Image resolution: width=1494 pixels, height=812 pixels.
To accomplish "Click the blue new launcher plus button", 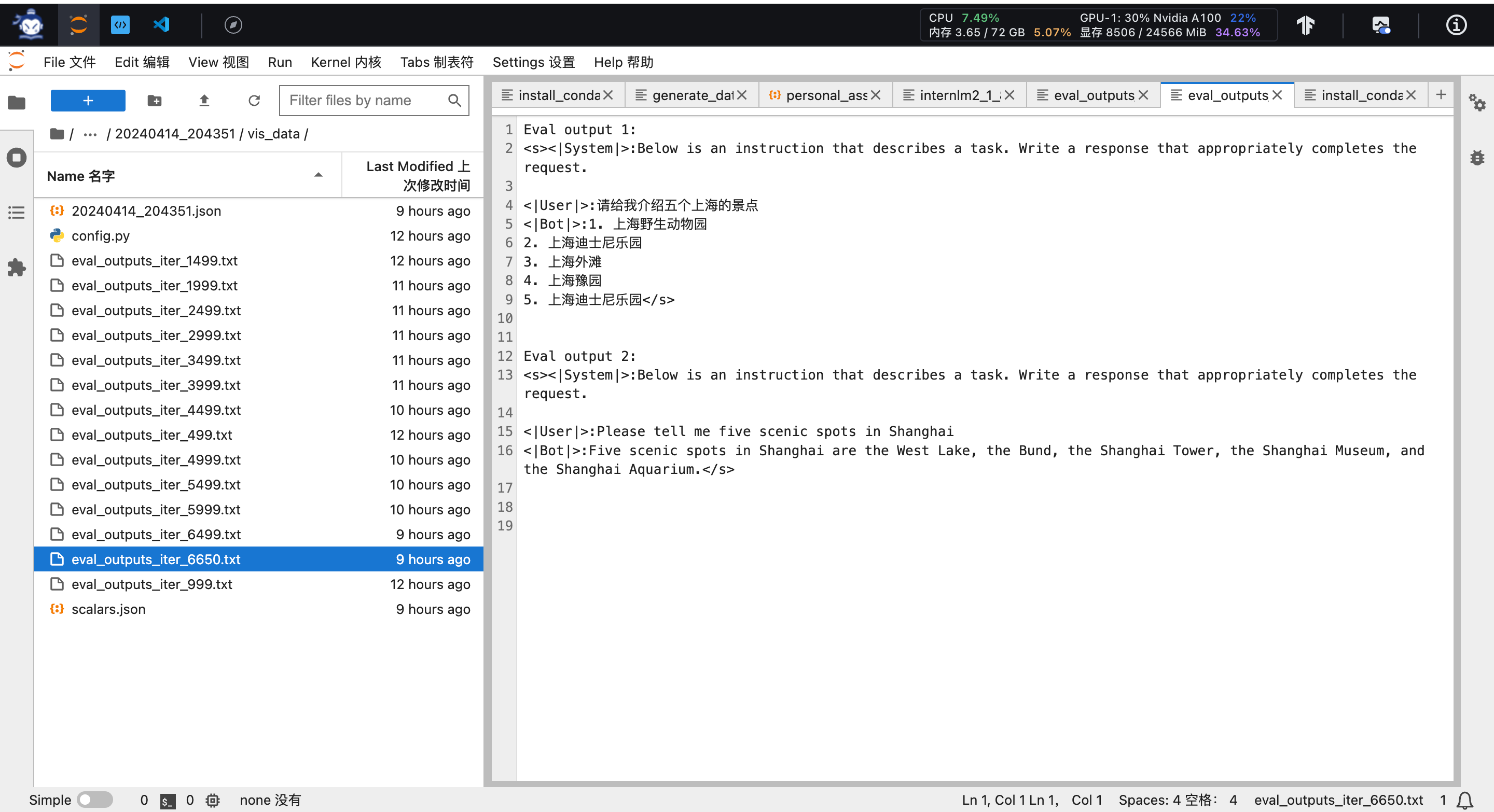I will tap(88, 101).
